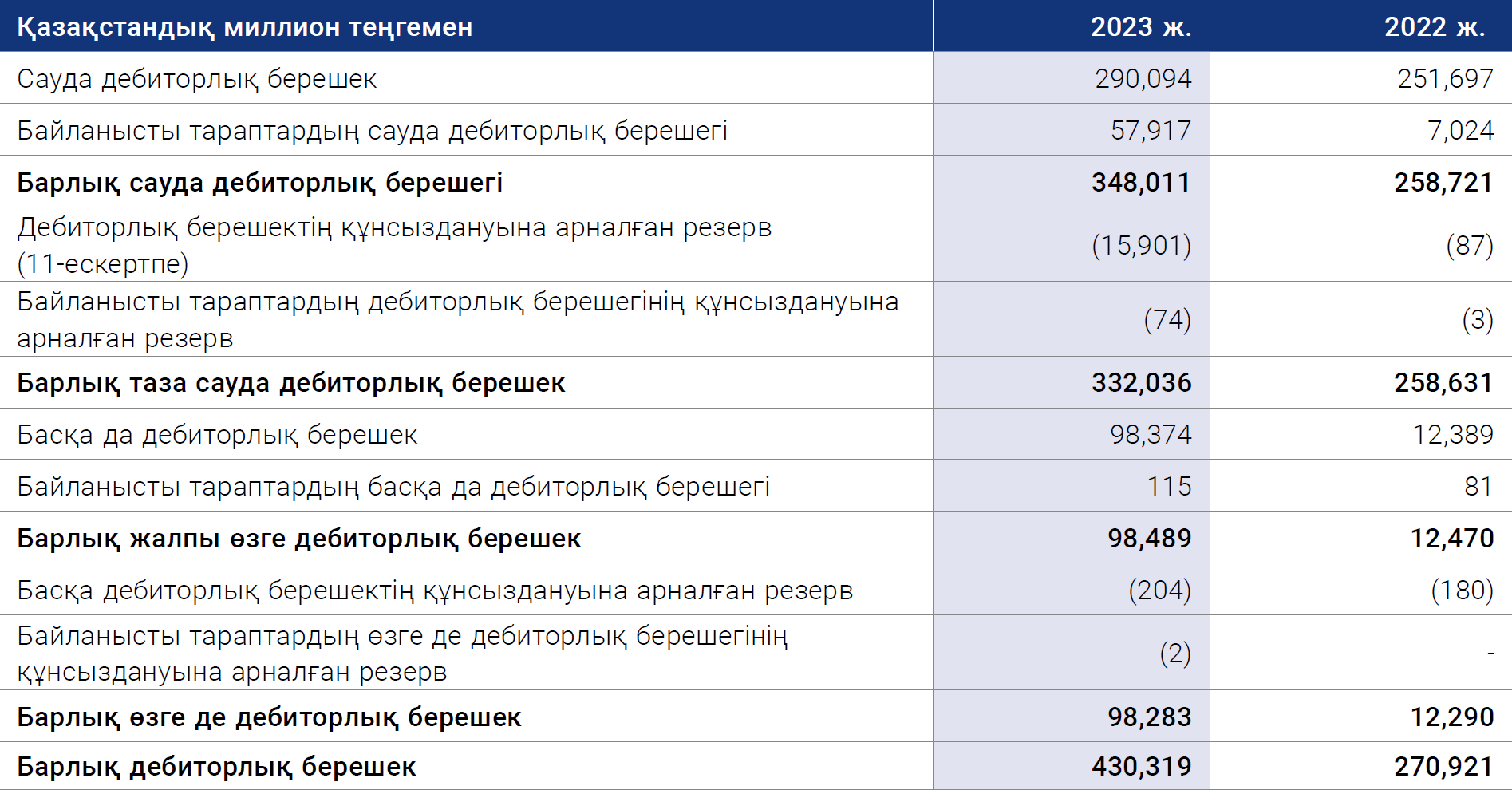
Task: Click the 57,917 related parties value
Action: pyautogui.click(x=1151, y=130)
